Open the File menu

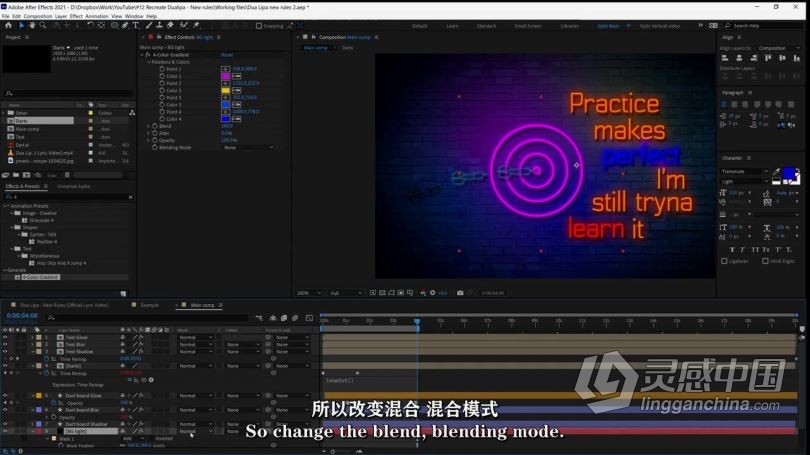coord(6,16)
